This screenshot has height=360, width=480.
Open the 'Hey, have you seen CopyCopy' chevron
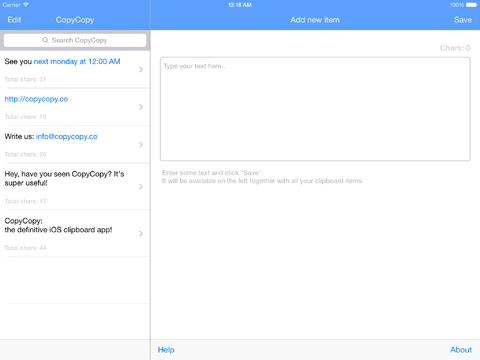point(141,187)
